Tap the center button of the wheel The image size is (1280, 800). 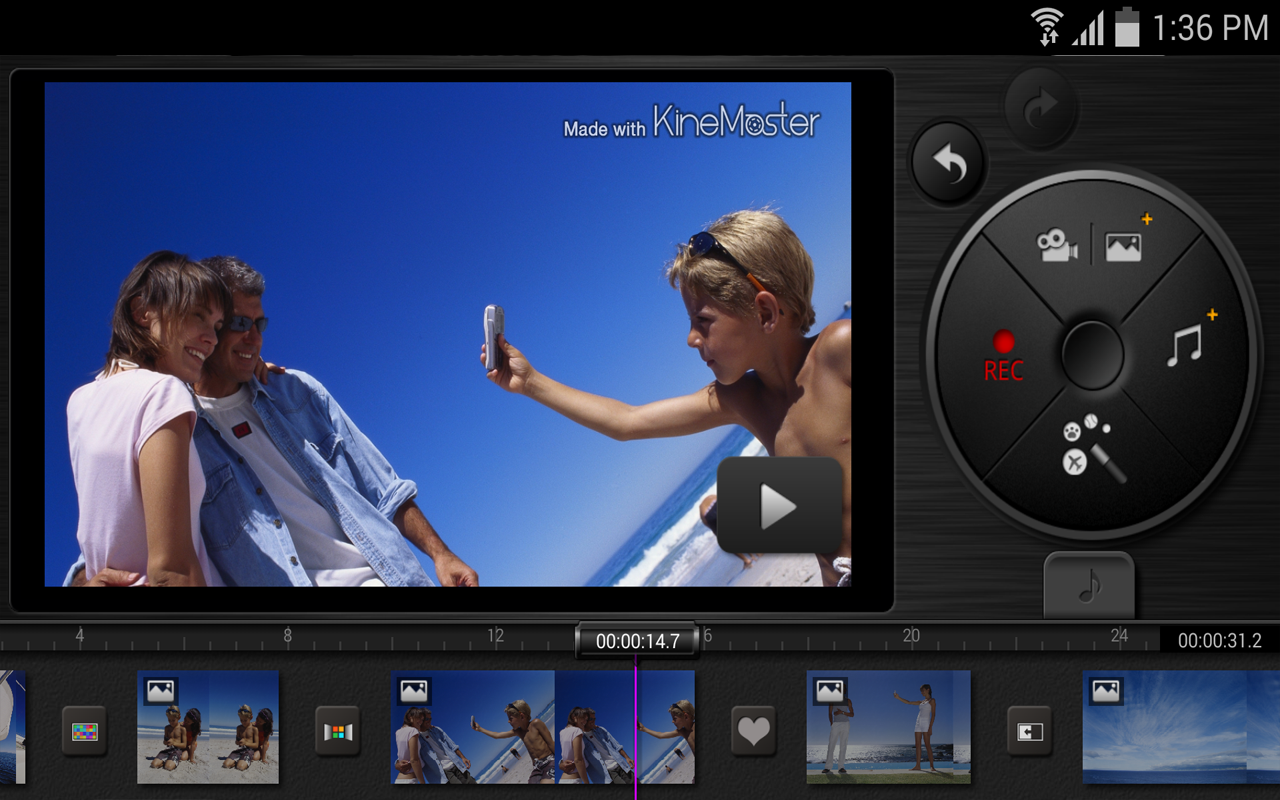[x=1093, y=355]
